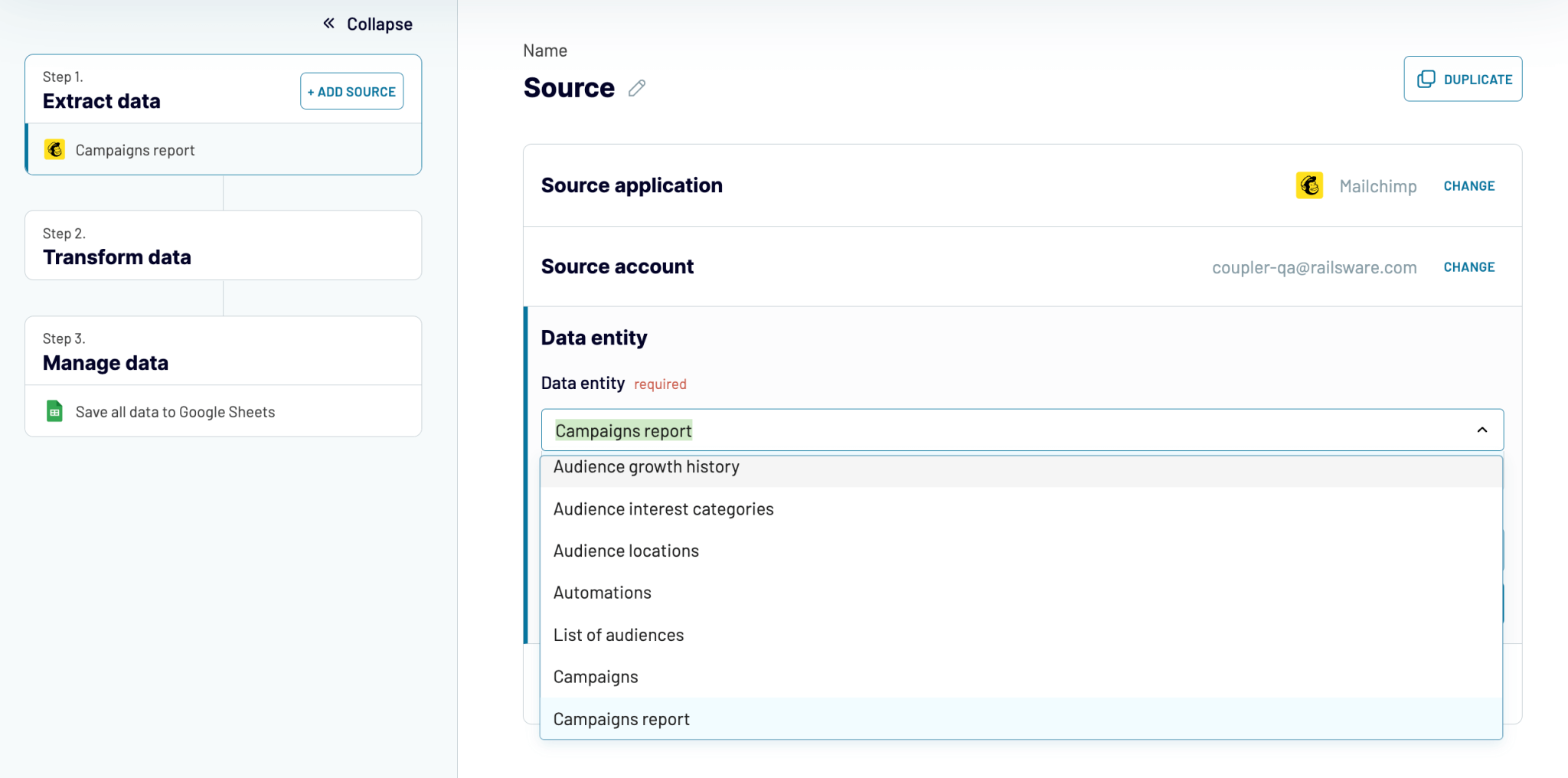Click the DUPLICATE button
Viewport: 1568px width, 778px height.
[1462, 79]
